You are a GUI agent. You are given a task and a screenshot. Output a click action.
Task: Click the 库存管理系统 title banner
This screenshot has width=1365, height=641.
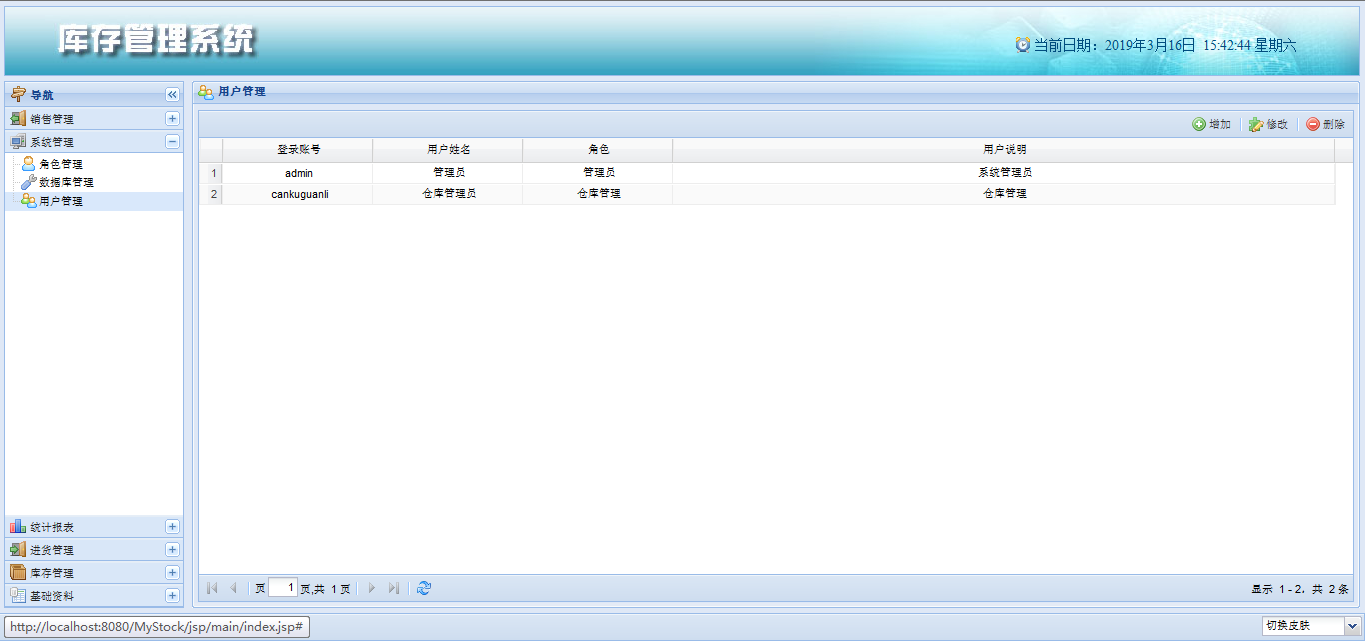tap(156, 40)
